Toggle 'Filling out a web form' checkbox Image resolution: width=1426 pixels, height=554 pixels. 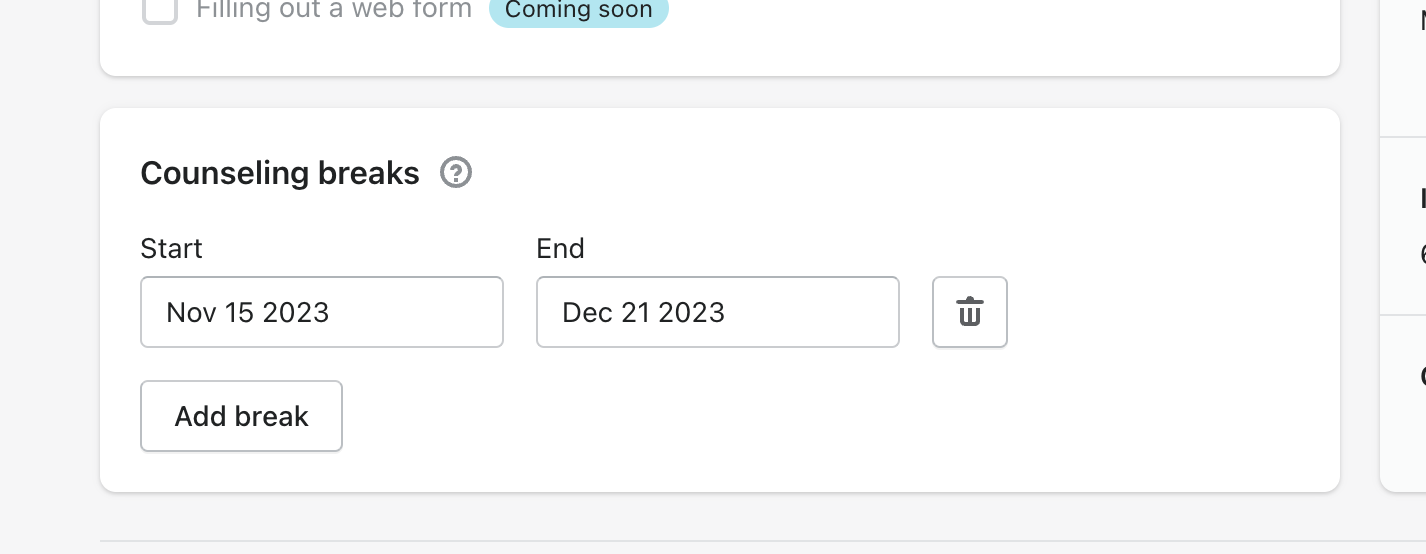160,10
